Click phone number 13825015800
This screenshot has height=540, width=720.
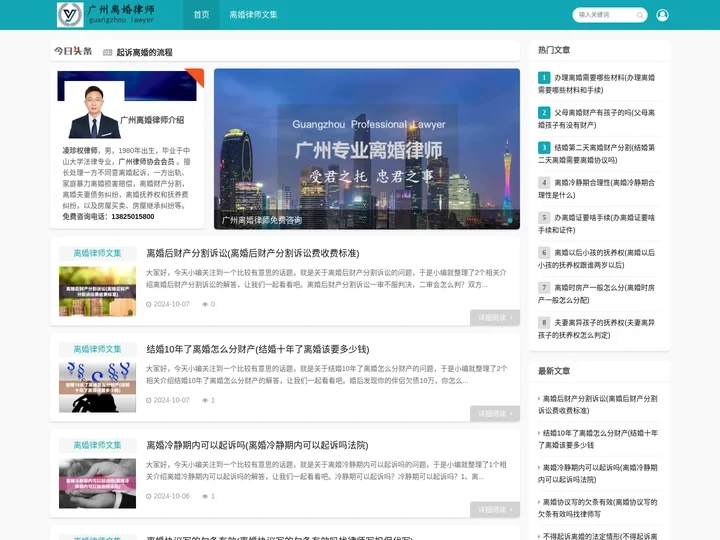tap(133, 216)
